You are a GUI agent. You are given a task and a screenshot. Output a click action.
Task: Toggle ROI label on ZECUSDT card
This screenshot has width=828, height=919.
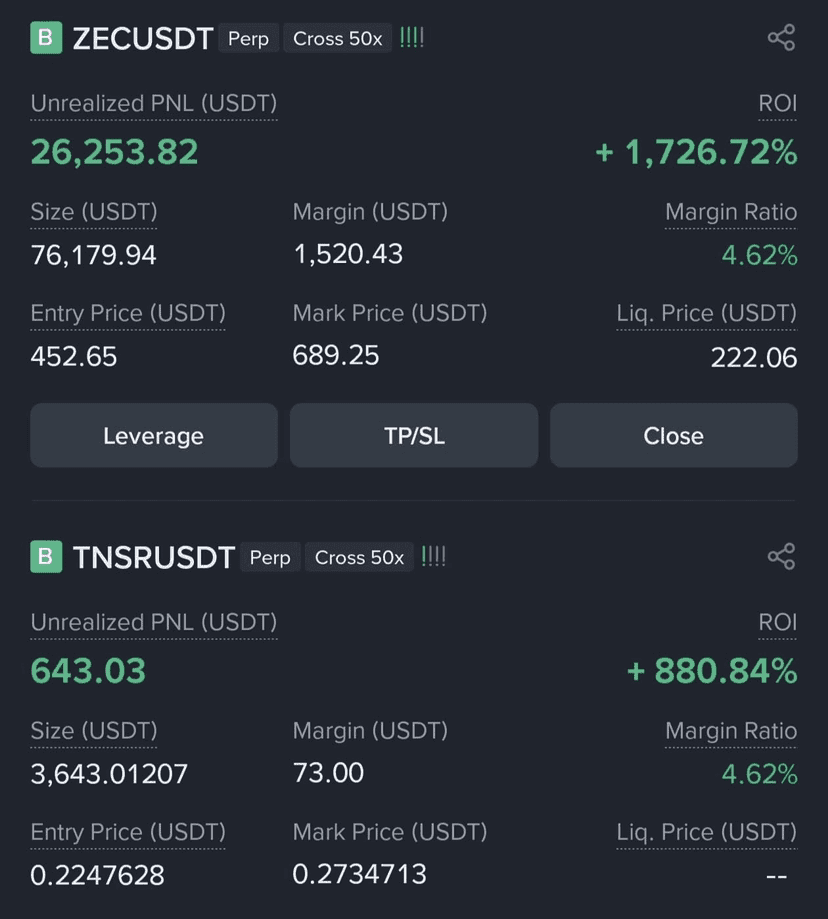pyautogui.click(x=778, y=104)
